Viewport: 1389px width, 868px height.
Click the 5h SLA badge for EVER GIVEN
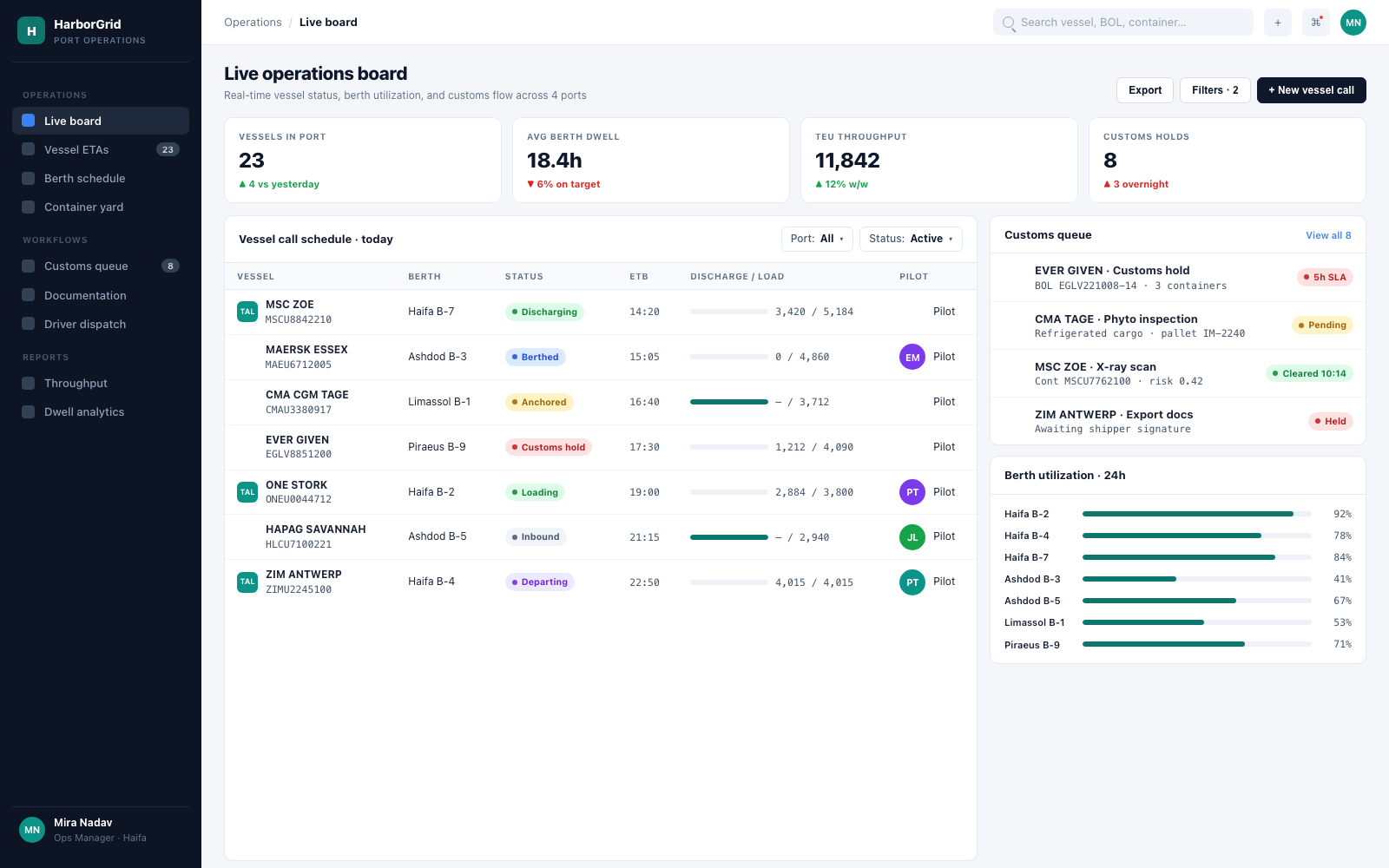pyautogui.click(x=1325, y=278)
